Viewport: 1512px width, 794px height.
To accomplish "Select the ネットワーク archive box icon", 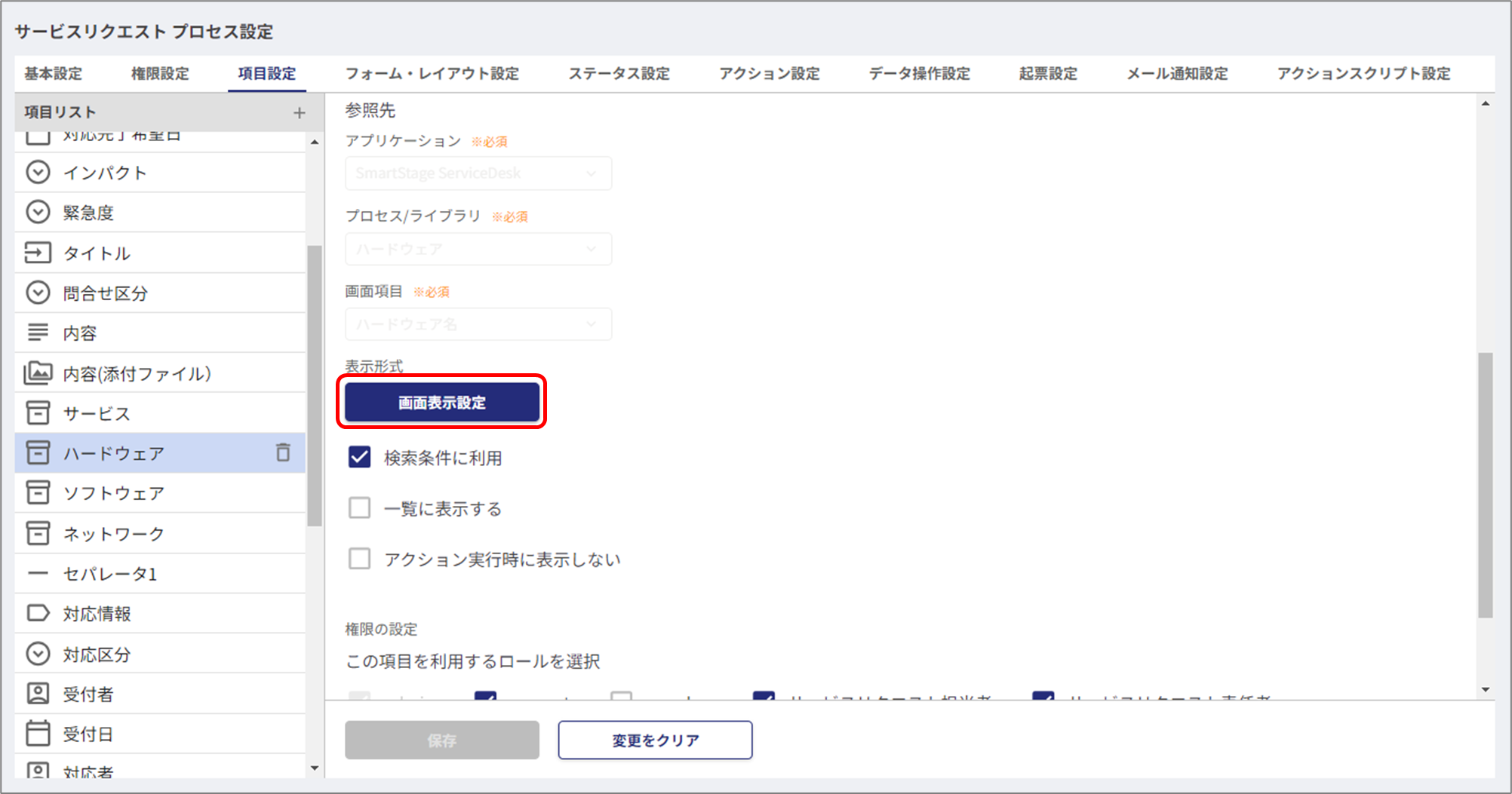I will coord(38,533).
